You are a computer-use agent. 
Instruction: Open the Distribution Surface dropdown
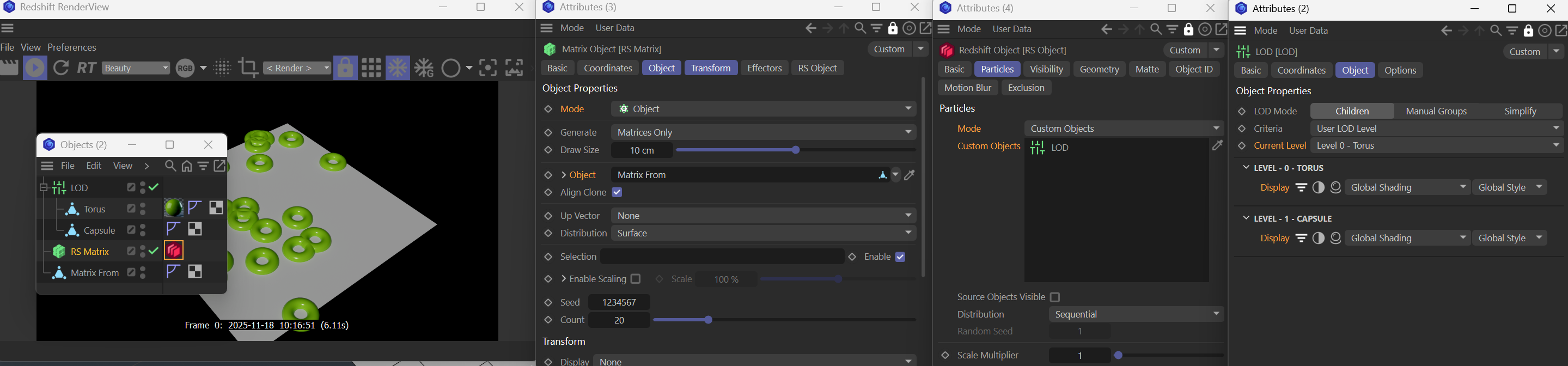764,234
